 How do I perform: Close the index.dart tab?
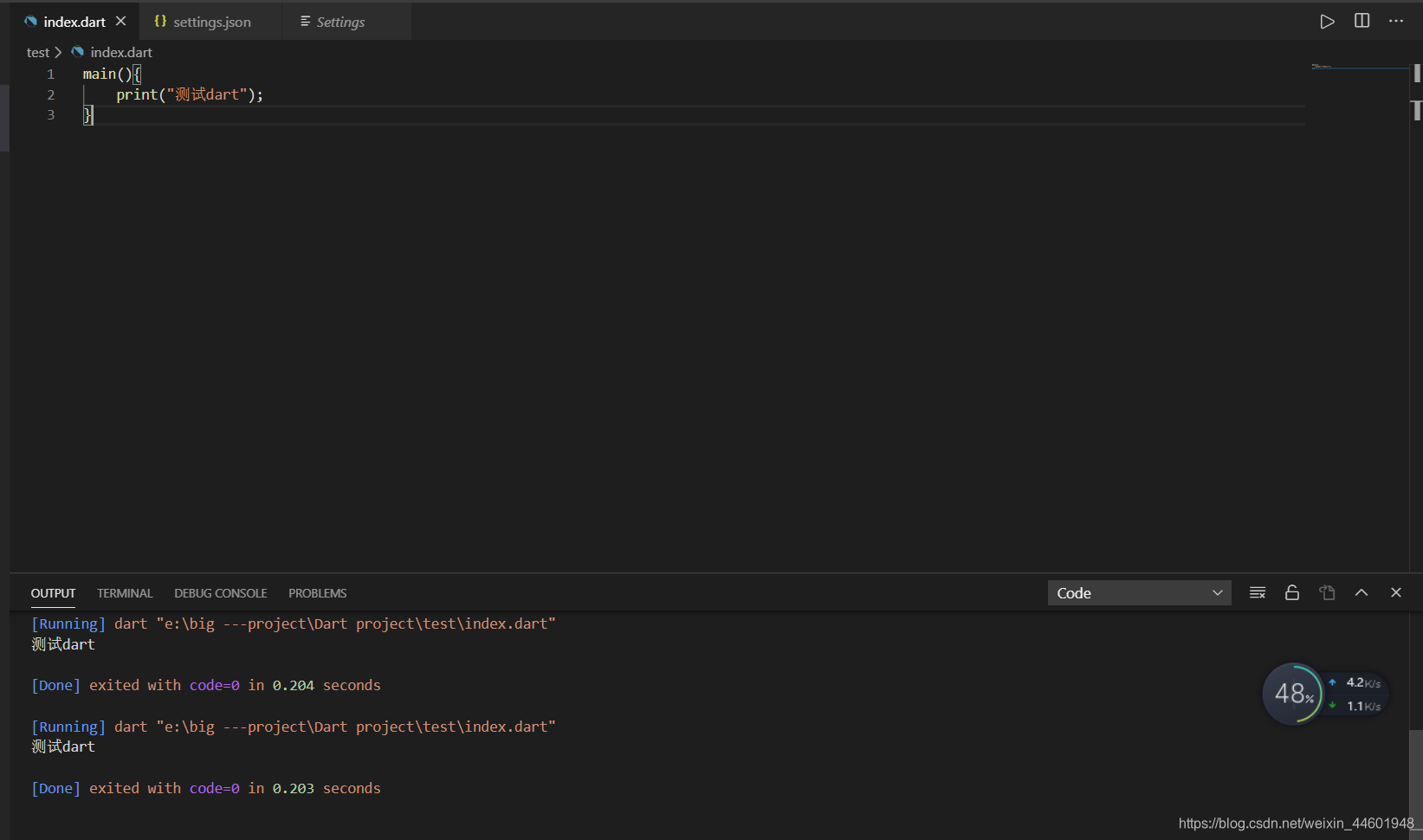pyautogui.click(x=120, y=21)
